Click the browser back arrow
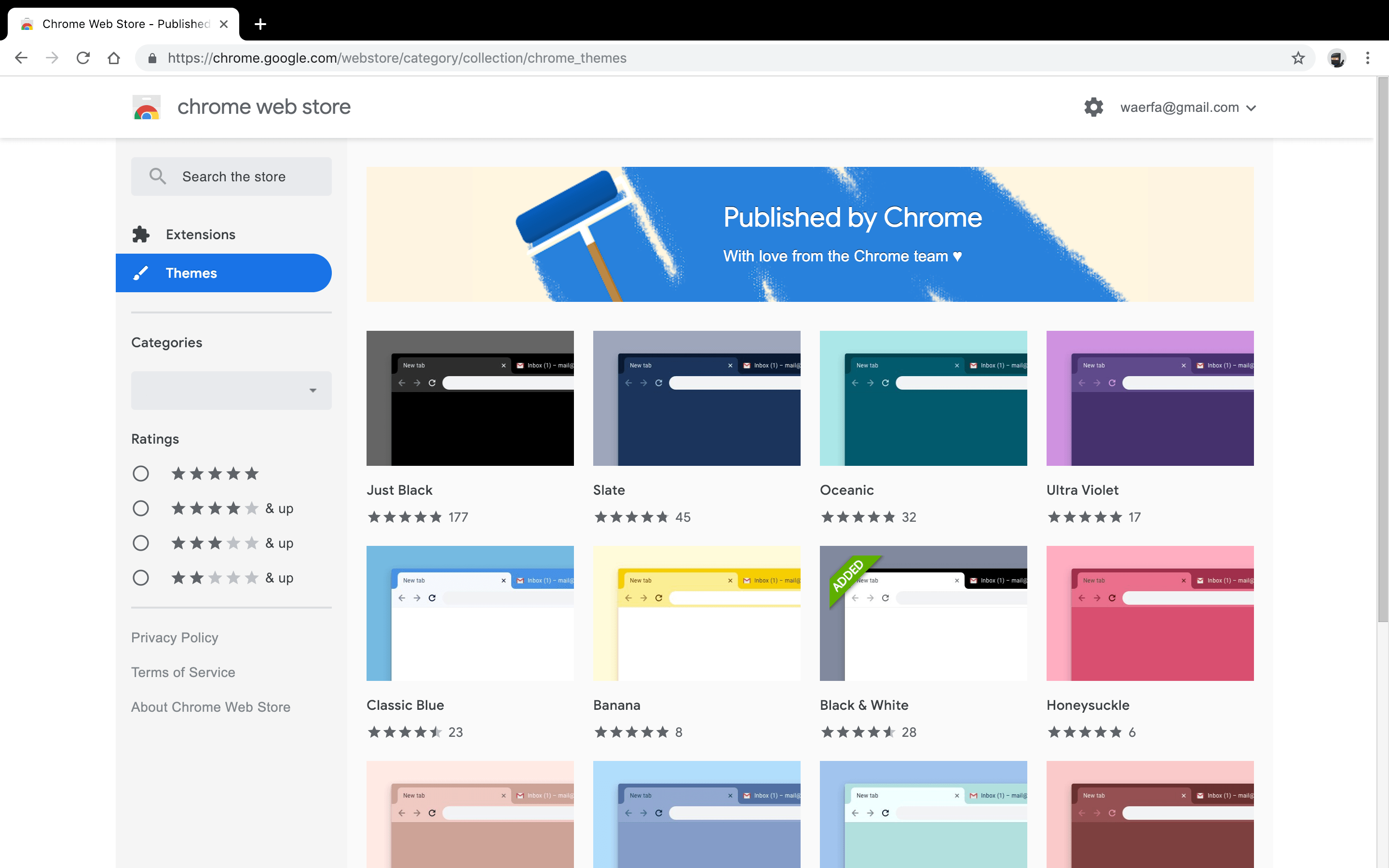 pyautogui.click(x=21, y=58)
